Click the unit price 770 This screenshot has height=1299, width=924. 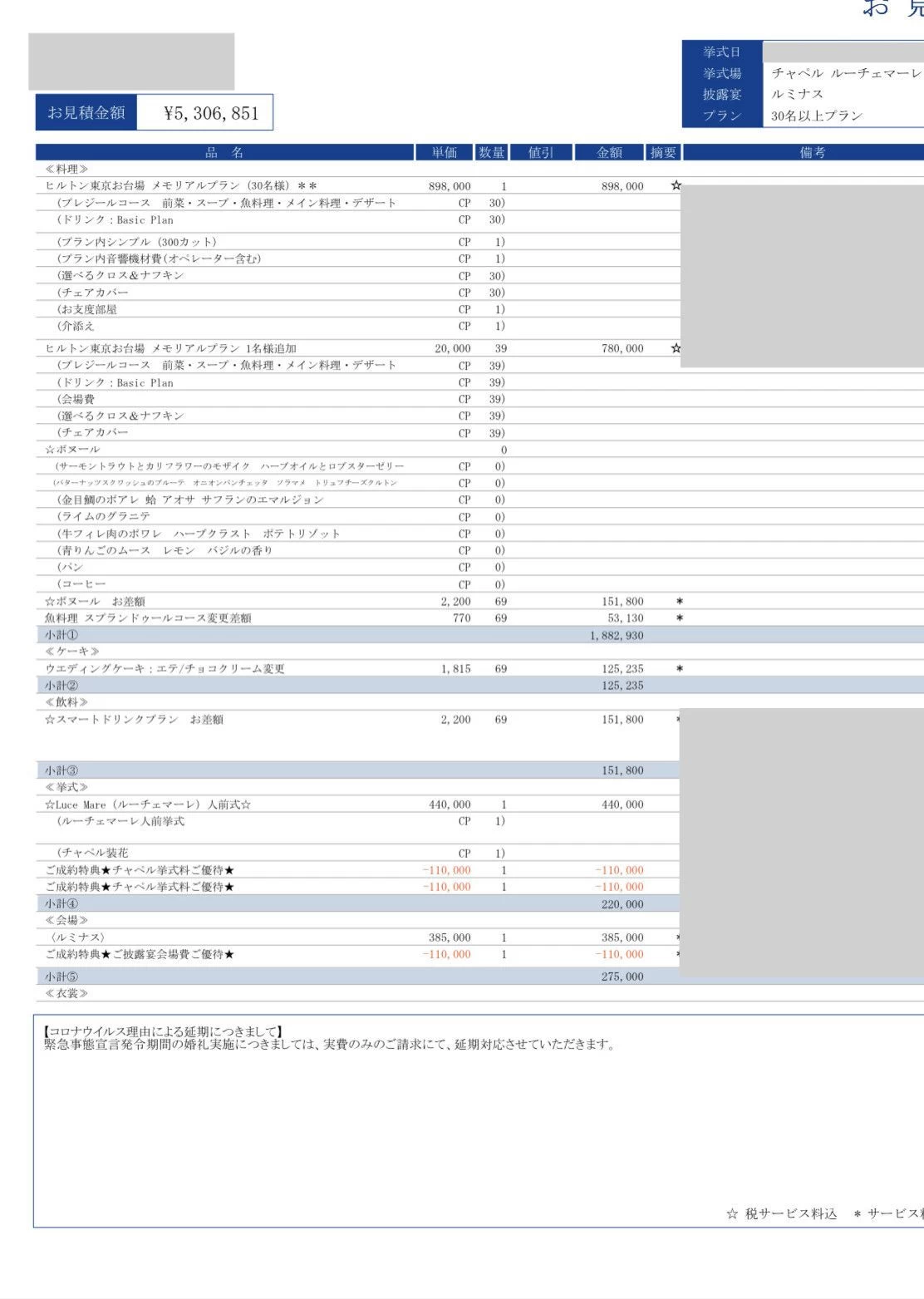462,618
